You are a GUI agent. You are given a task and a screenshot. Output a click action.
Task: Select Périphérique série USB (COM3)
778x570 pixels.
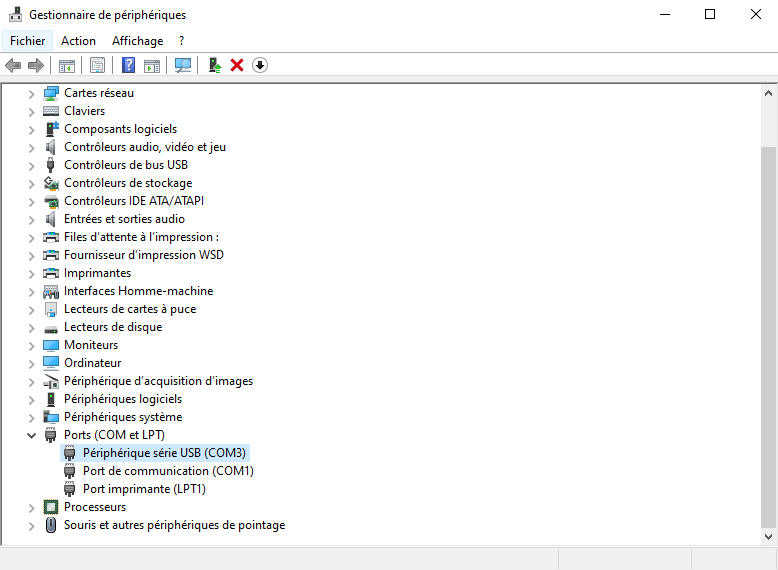[164, 453]
